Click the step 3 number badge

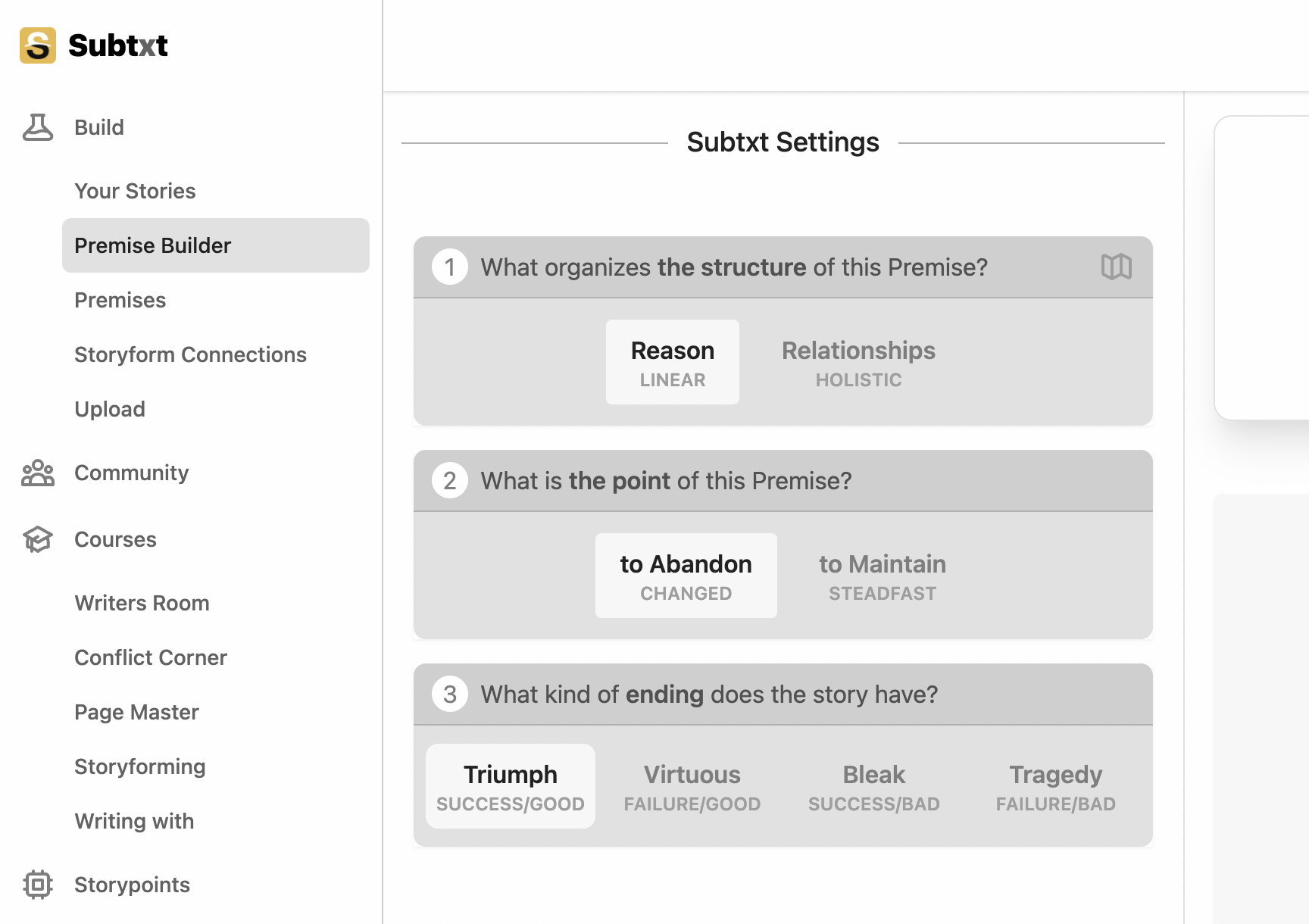coord(450,695)
